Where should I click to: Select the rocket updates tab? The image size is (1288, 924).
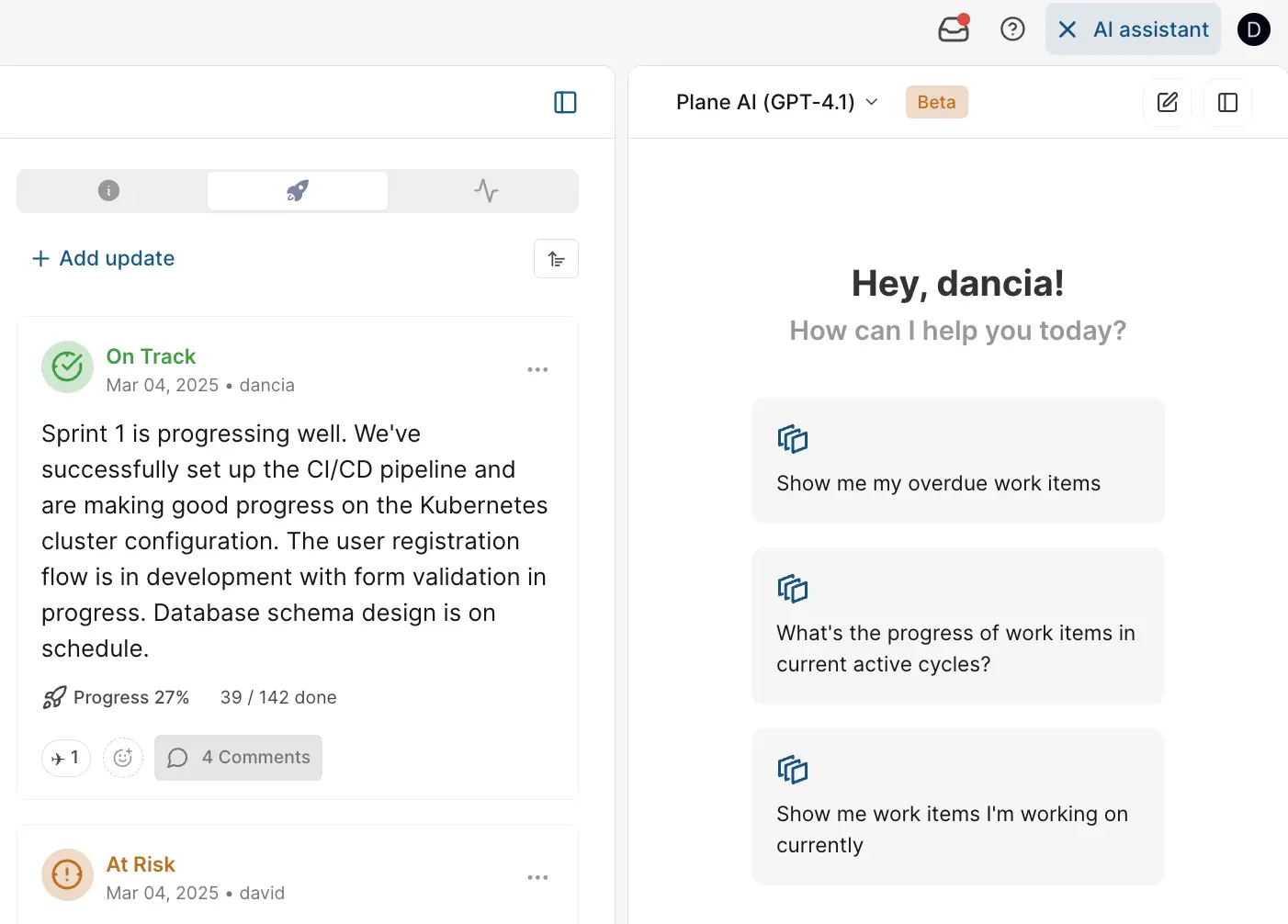pos(297,191)
